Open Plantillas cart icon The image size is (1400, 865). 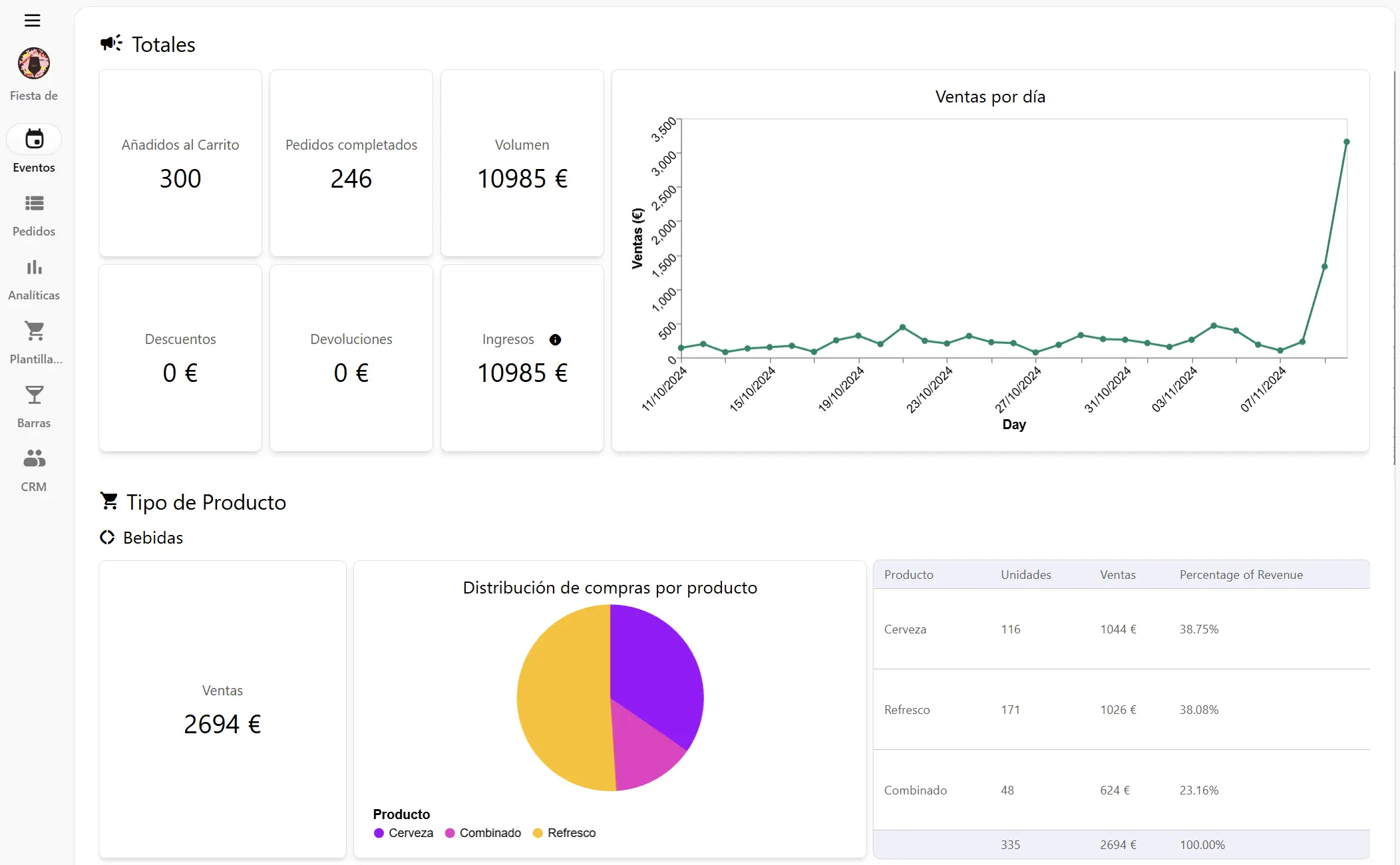coord(34,331)
